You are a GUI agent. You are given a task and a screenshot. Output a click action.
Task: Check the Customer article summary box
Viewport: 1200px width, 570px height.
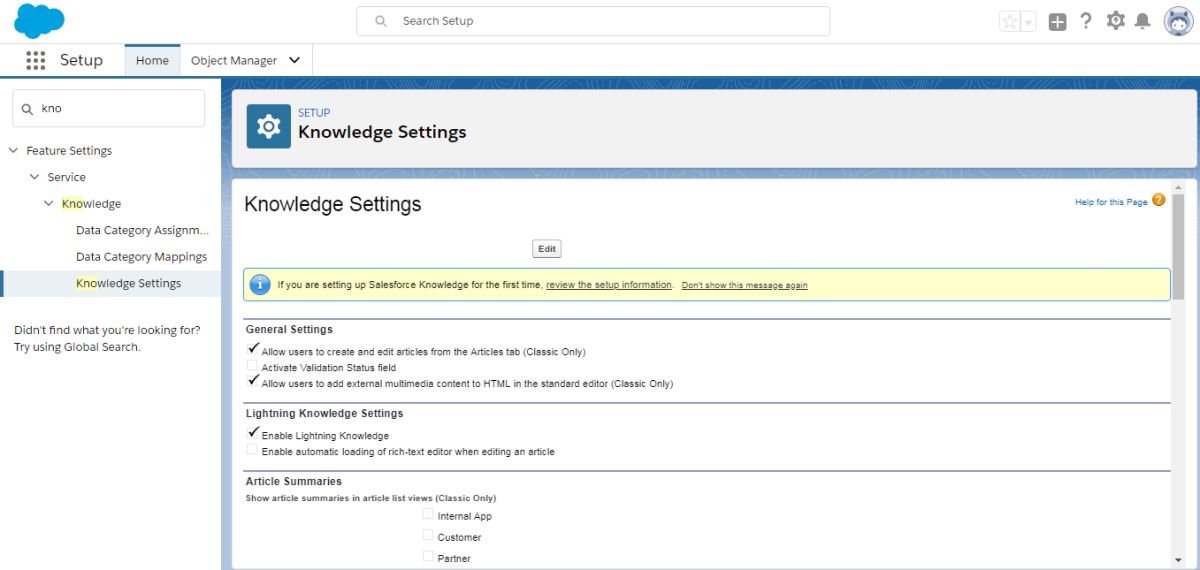click(428, 535)
